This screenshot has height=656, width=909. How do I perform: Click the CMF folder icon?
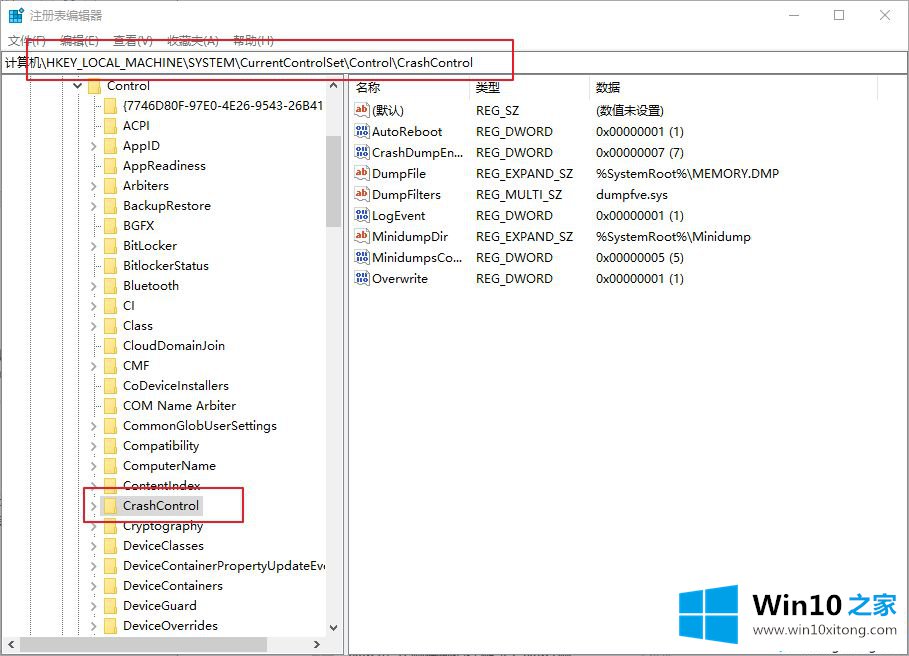tap(110, 366)
